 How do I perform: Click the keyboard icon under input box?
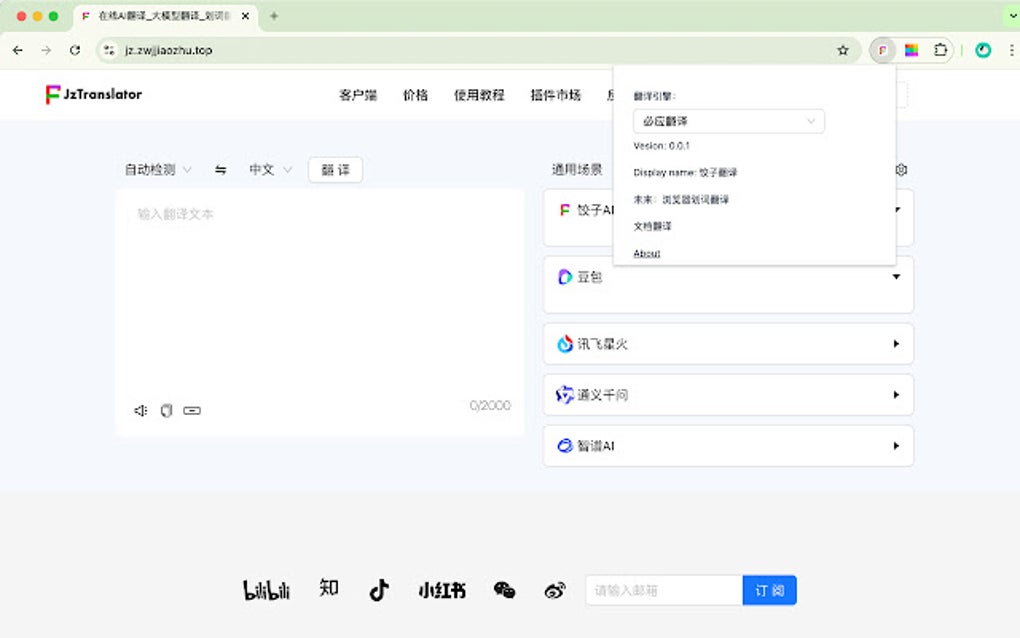pos(192,410)
